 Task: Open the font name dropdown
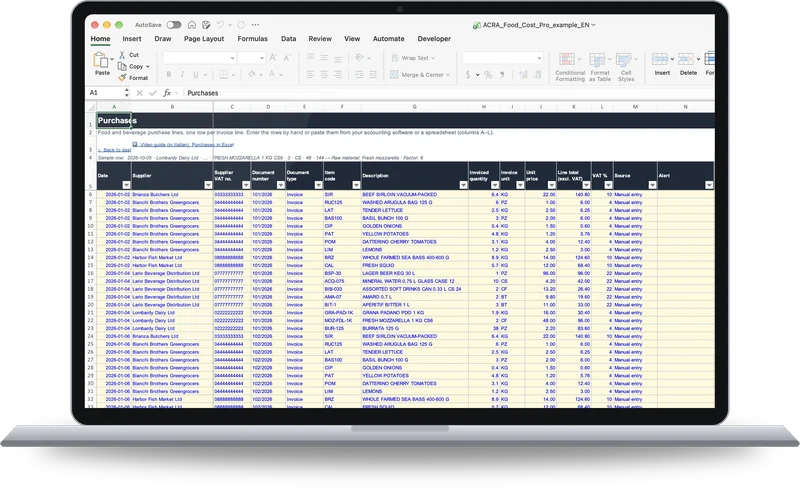[x=232, y=58]
